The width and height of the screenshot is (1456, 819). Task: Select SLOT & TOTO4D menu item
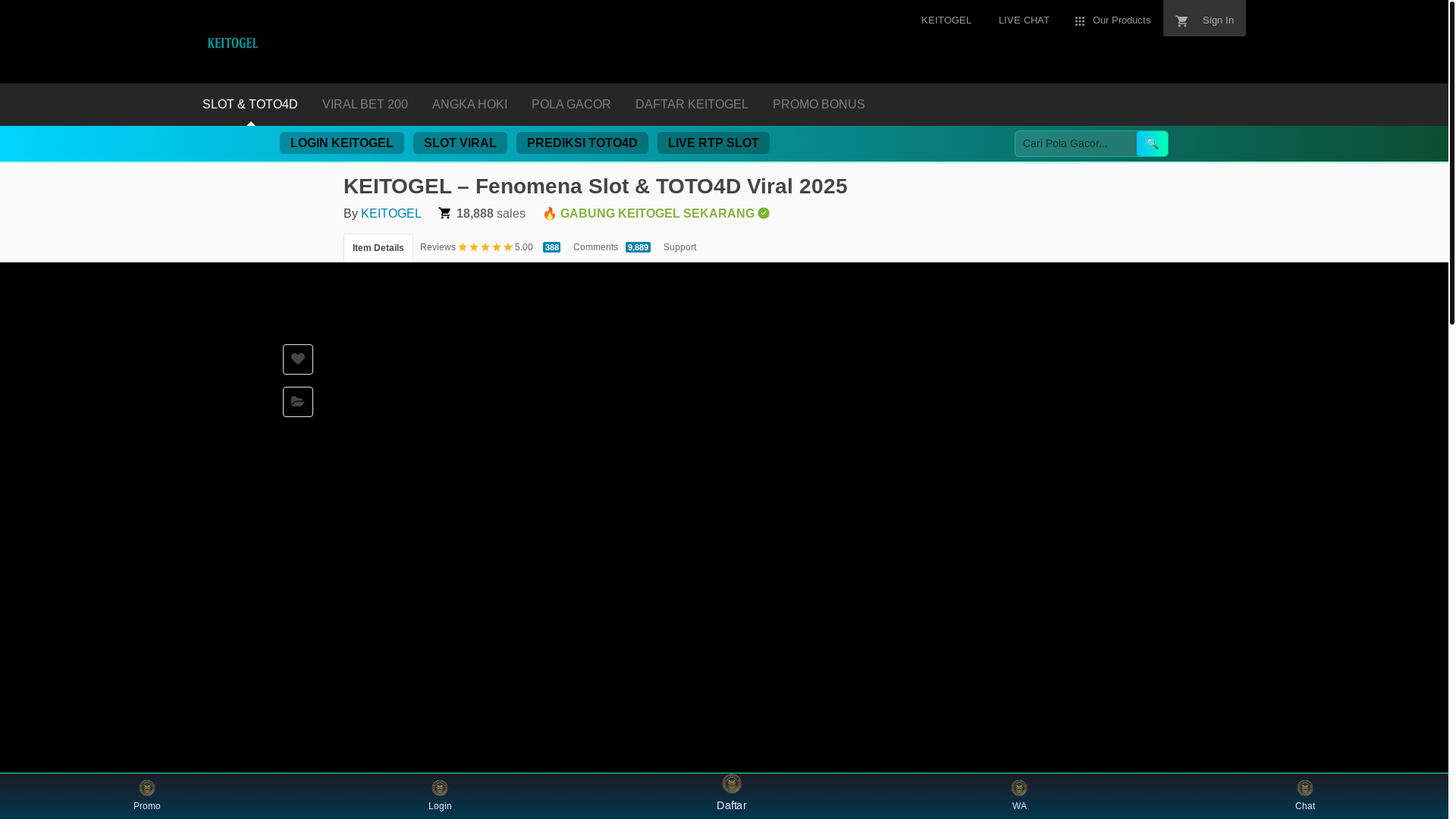pos(249,105)
